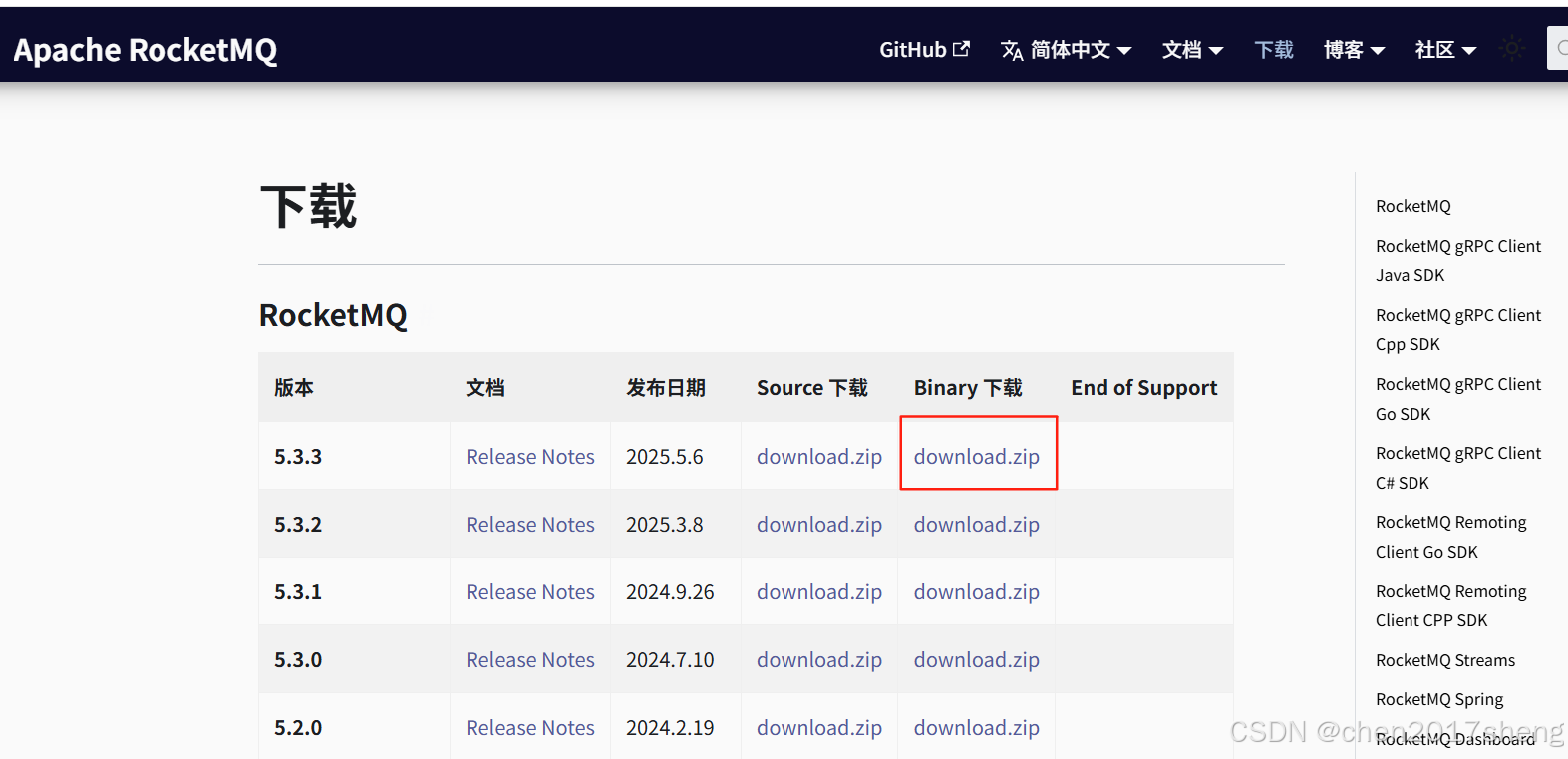Click the RocketMQ section heading
The image size is (1568, 759).
click(x=333, y=315)
